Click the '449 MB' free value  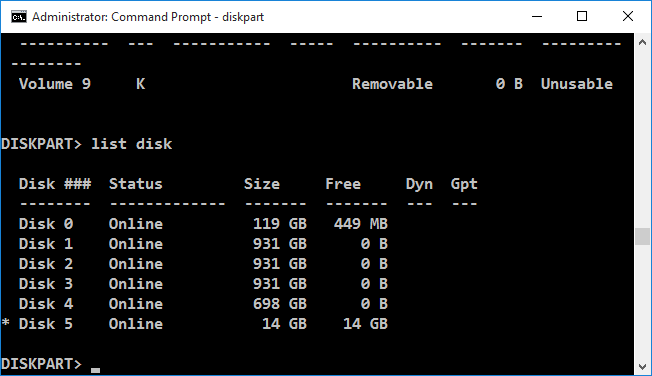coord(361,224)
